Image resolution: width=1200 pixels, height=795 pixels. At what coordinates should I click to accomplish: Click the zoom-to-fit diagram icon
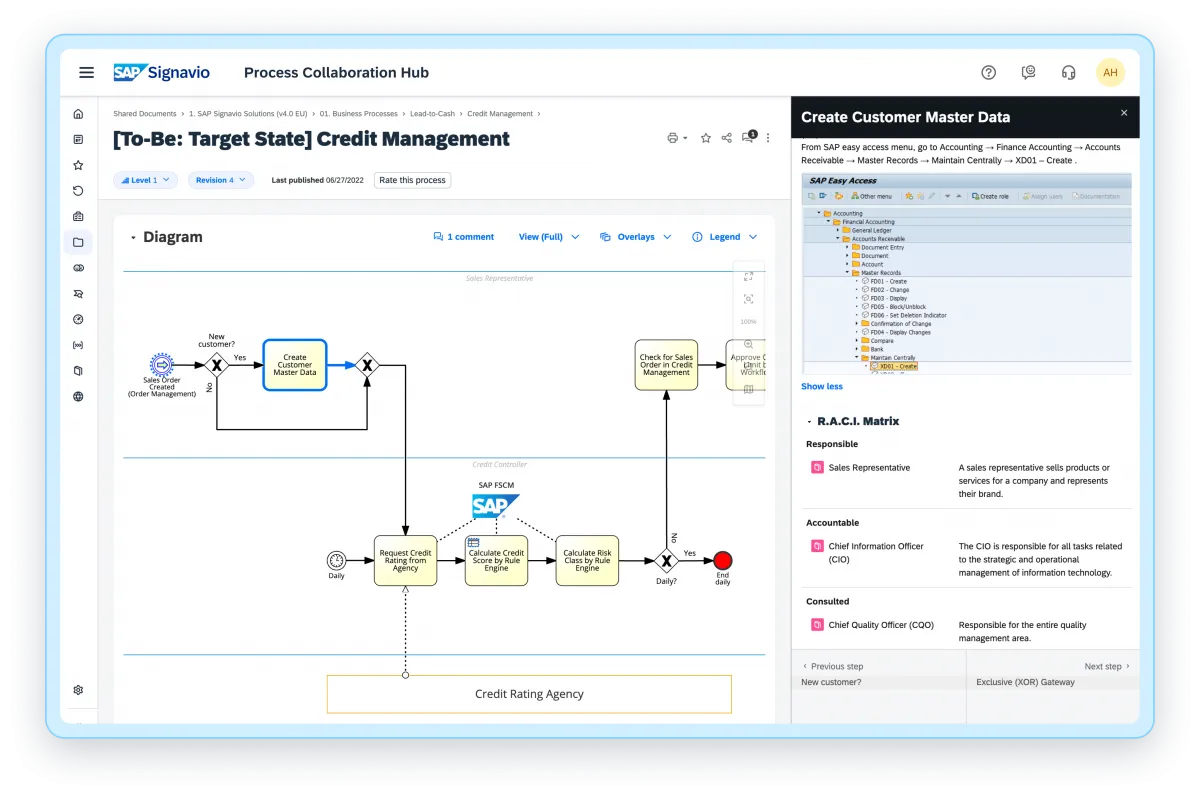[748, 299]
